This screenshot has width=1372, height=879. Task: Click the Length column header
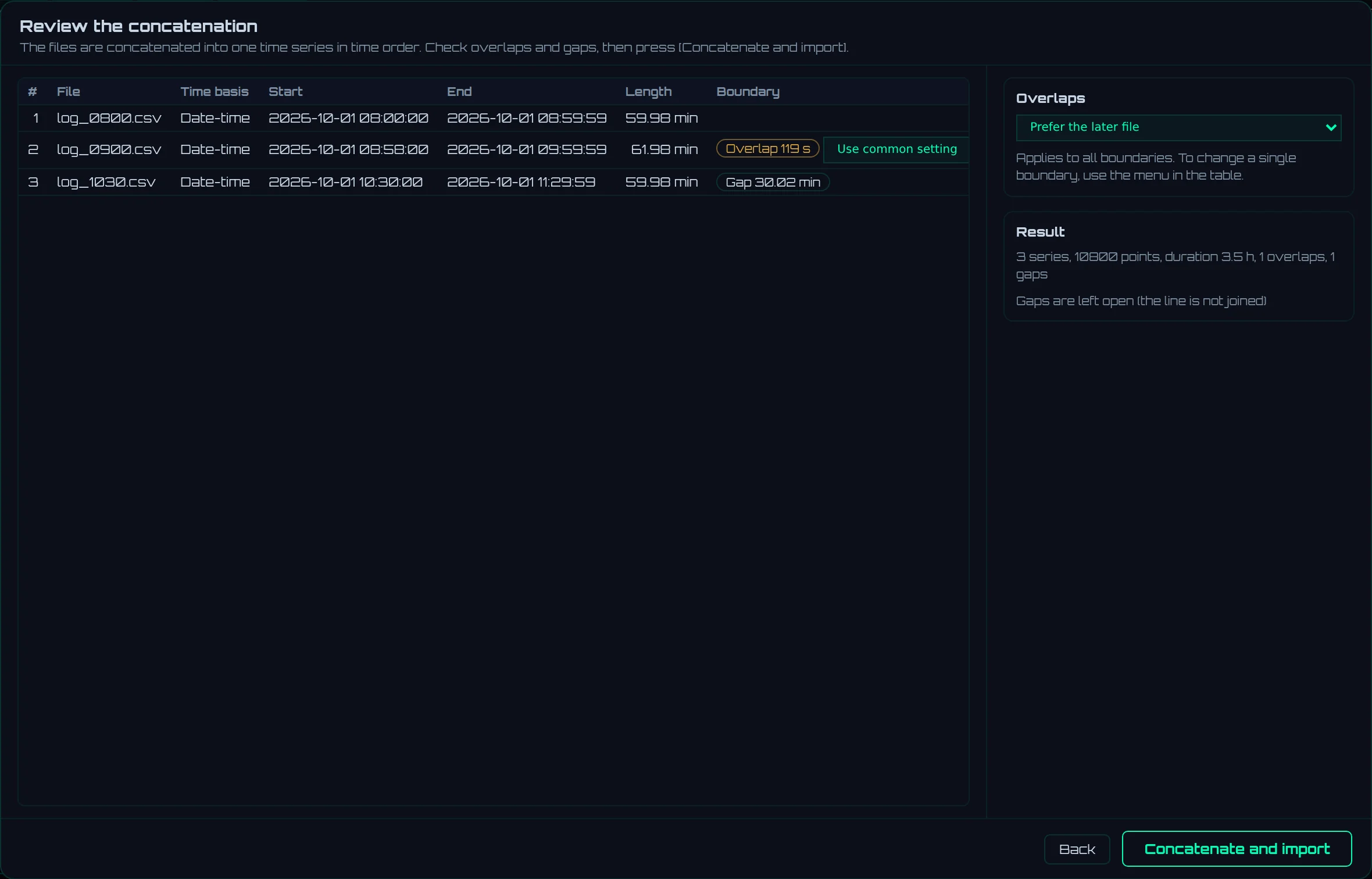648,92
